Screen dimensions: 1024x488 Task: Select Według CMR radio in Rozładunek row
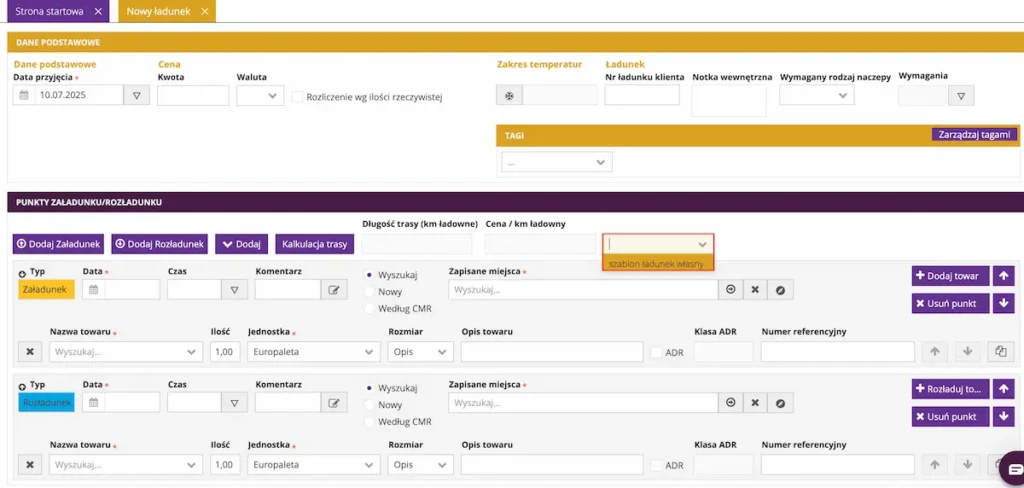click(370, 422)
